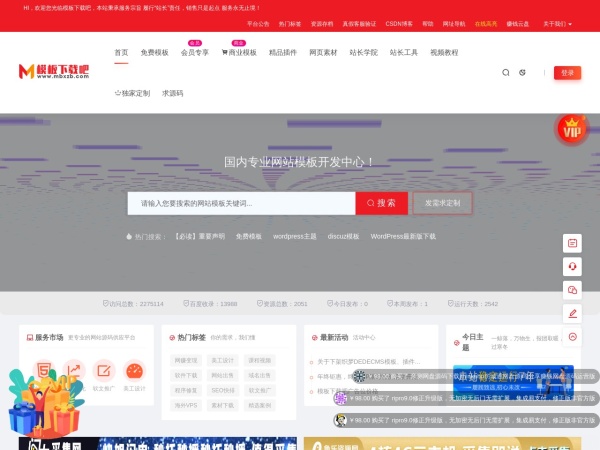Select the 课程视频 tag
This screenshot has width=600, height=450.
259,360
